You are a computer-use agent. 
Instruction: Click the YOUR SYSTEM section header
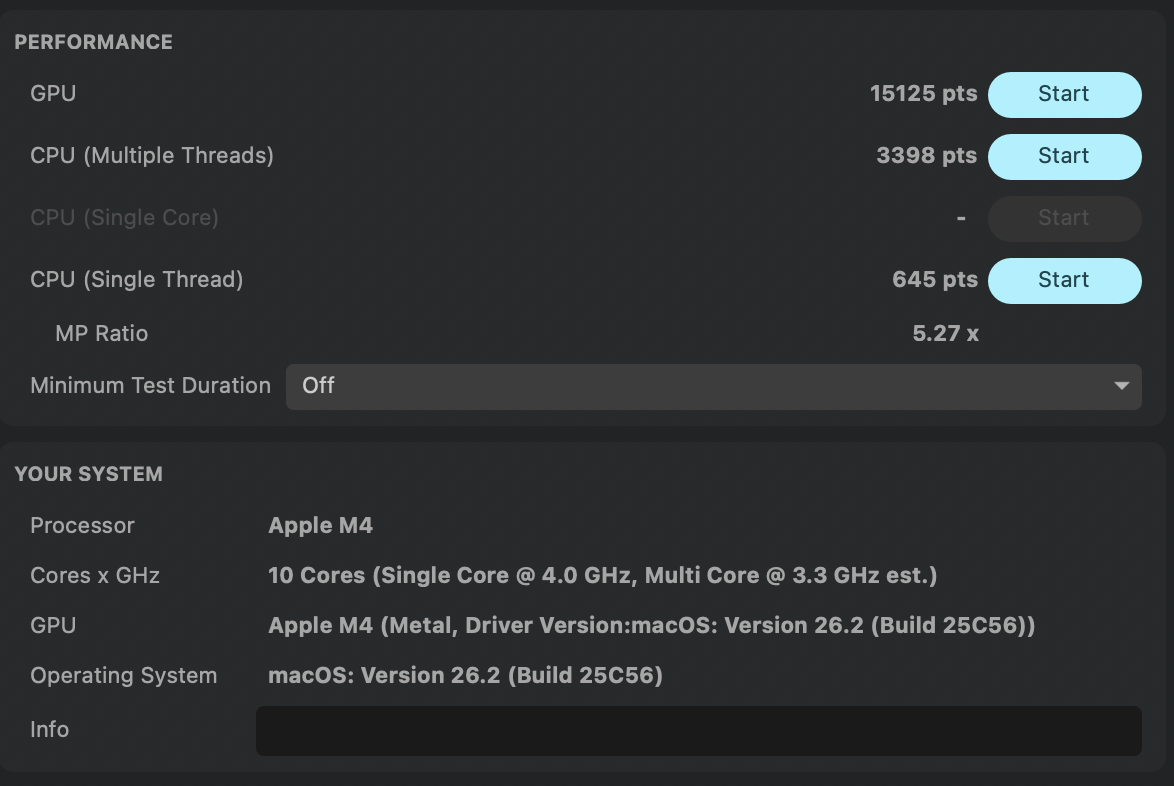click(x=88, y=474)
